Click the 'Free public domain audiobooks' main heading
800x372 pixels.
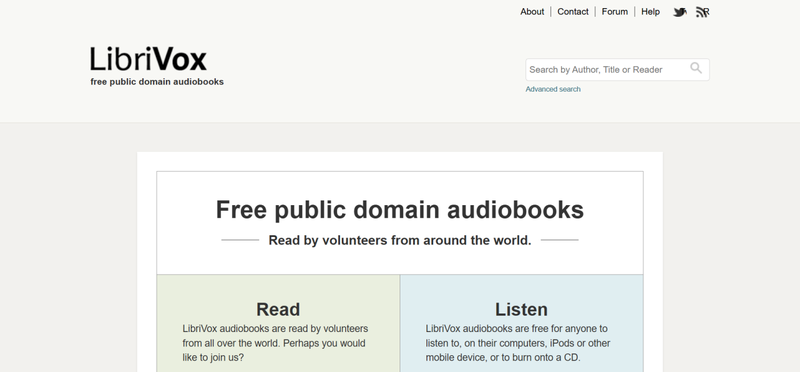pyautogui.click(x=400, y=210)
